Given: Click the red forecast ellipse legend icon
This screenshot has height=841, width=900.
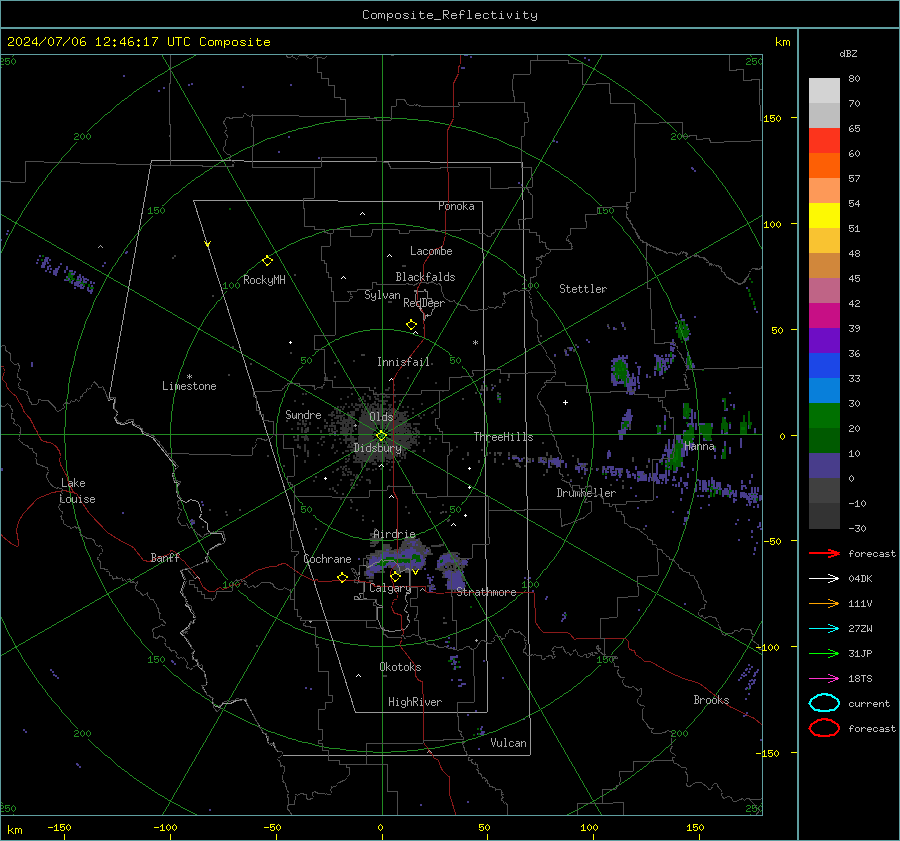Looking at the screenshot, I should [x=824, y=728].
